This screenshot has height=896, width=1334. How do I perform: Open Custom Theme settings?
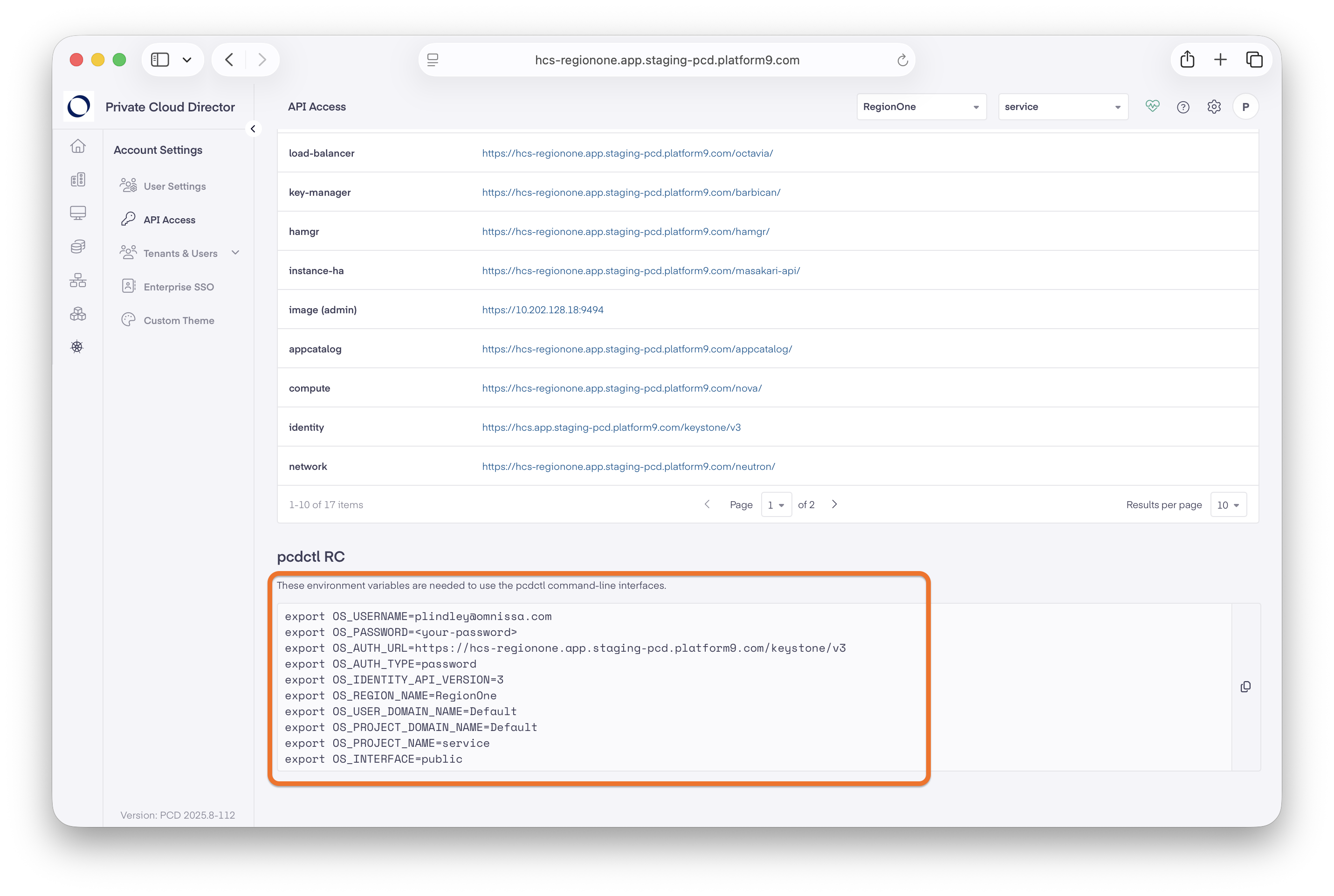(179, 321)
